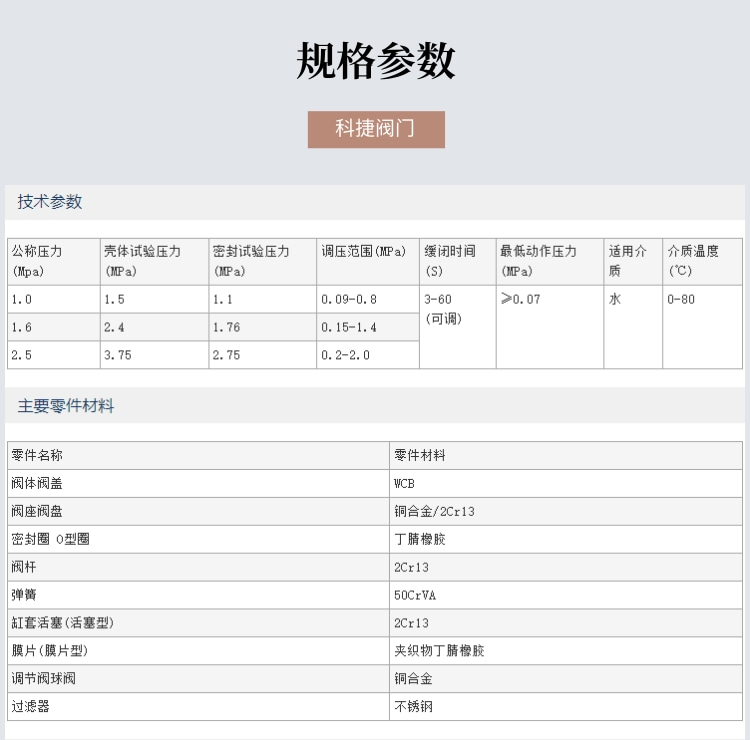
Task: Click the WCB material cell
Action: pos(565,483)
